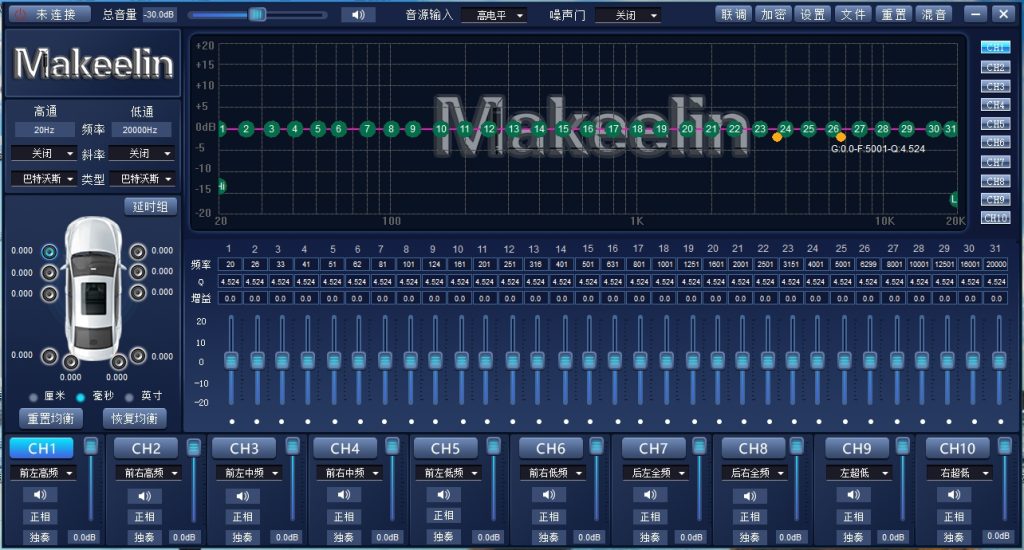
Task: Open CH7 后左全频 dropdown
Action: 654,473
